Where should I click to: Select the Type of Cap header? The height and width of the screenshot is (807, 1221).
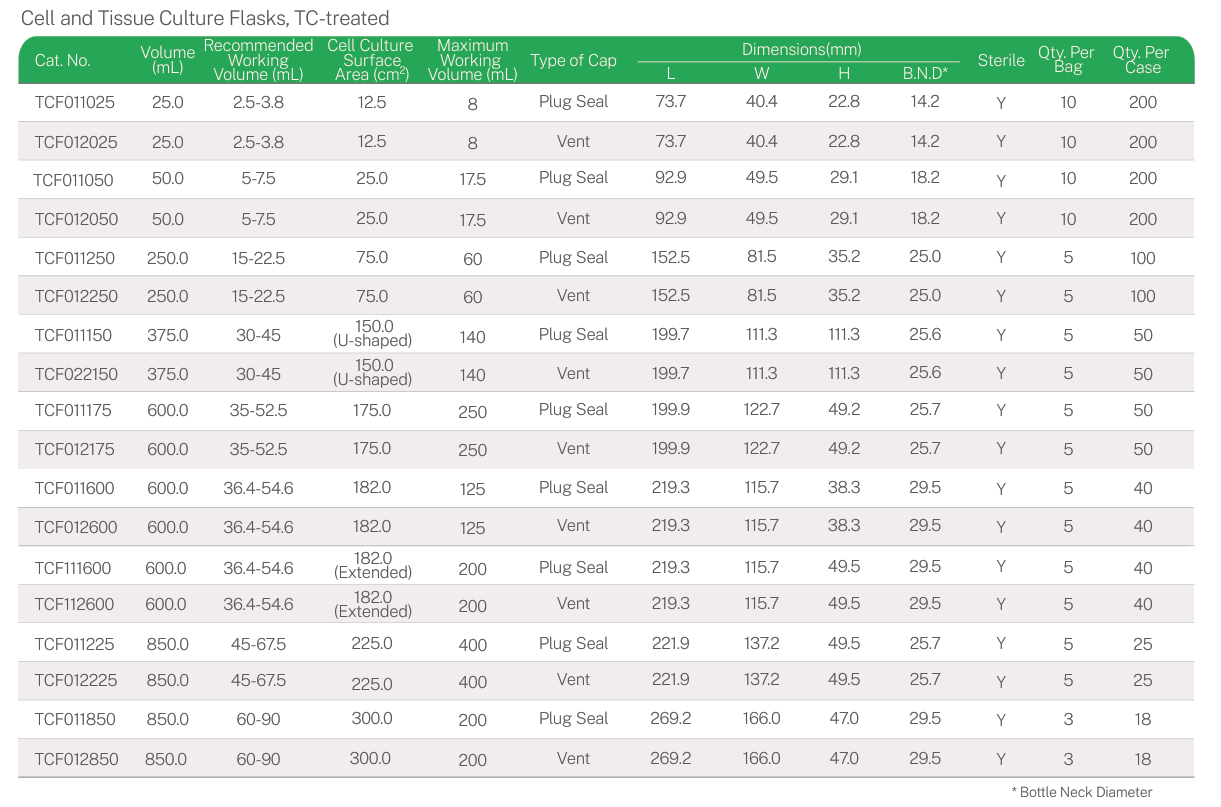(573, 60)
